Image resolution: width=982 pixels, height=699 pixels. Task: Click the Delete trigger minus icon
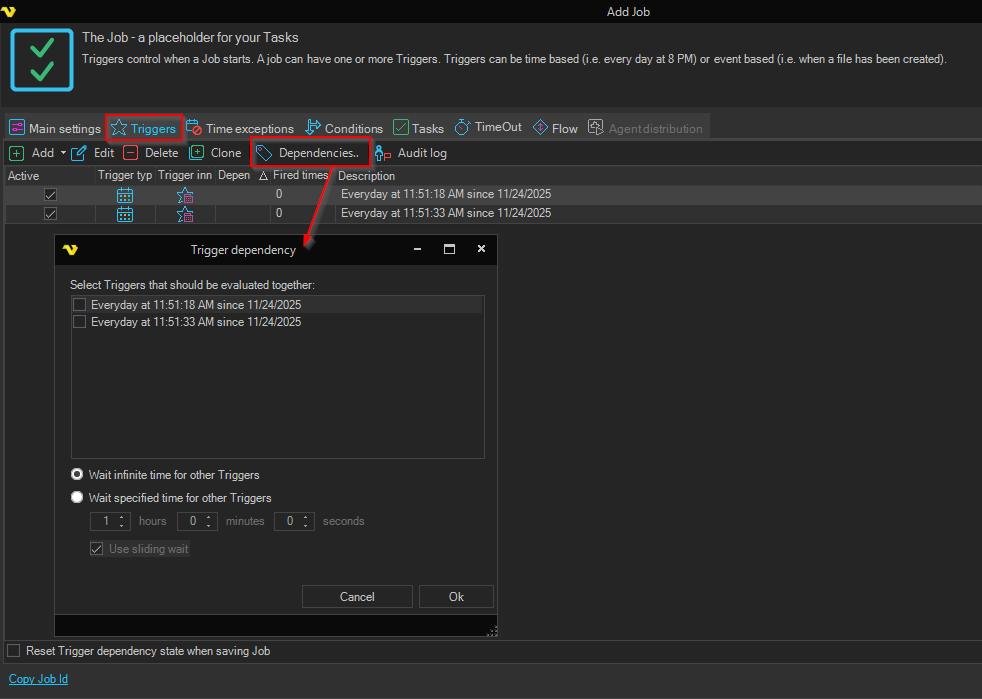pos(131,153)
